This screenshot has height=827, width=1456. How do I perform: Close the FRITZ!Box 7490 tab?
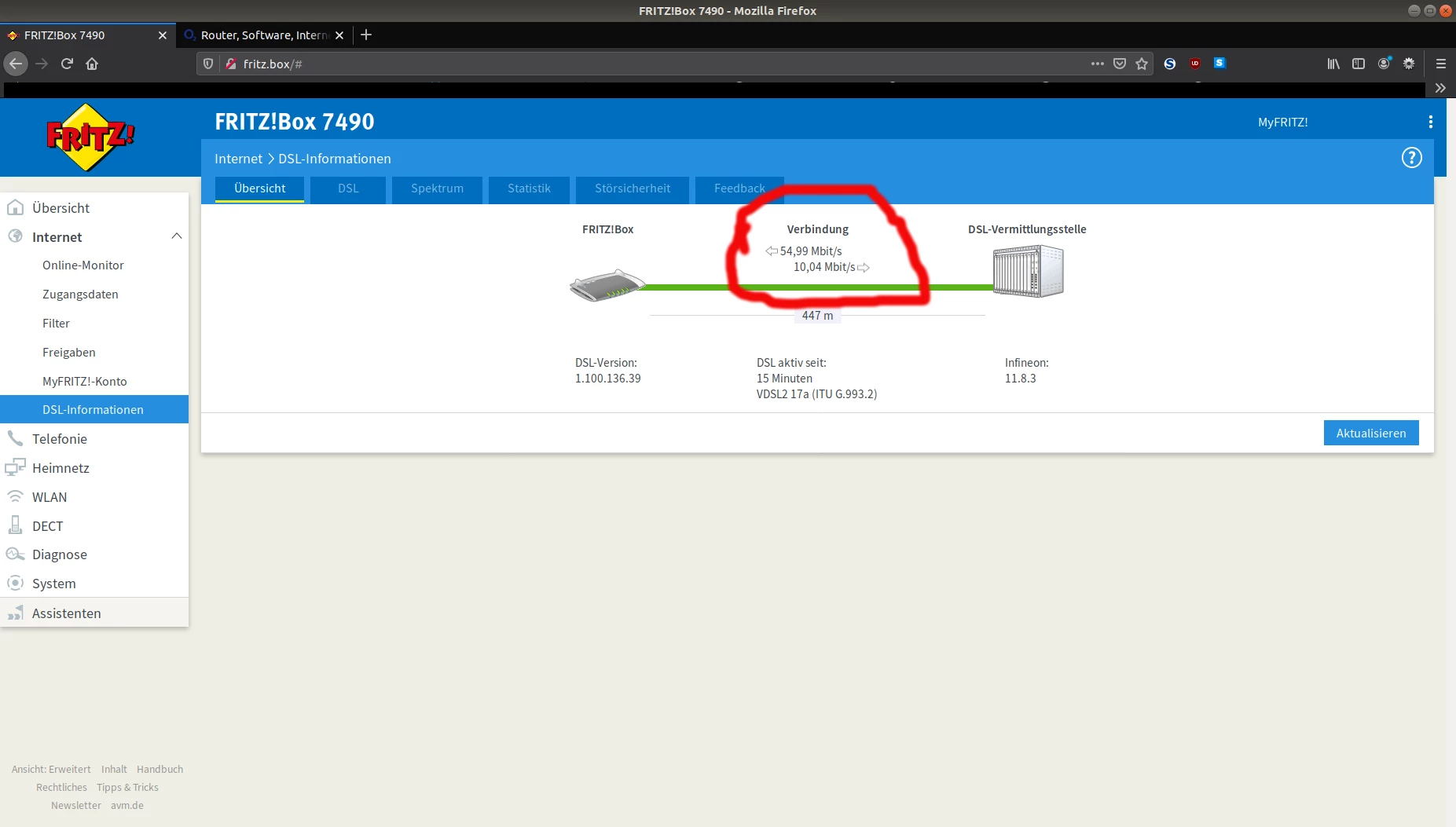point(163,35)
